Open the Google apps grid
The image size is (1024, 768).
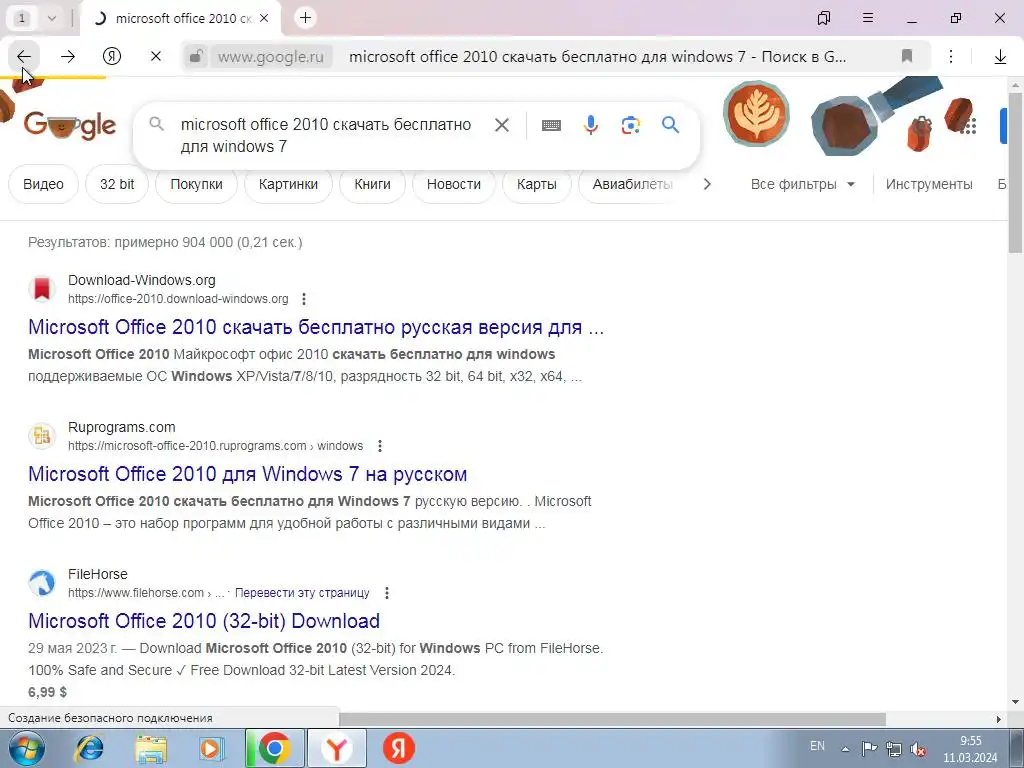click(x=968, y=125)
